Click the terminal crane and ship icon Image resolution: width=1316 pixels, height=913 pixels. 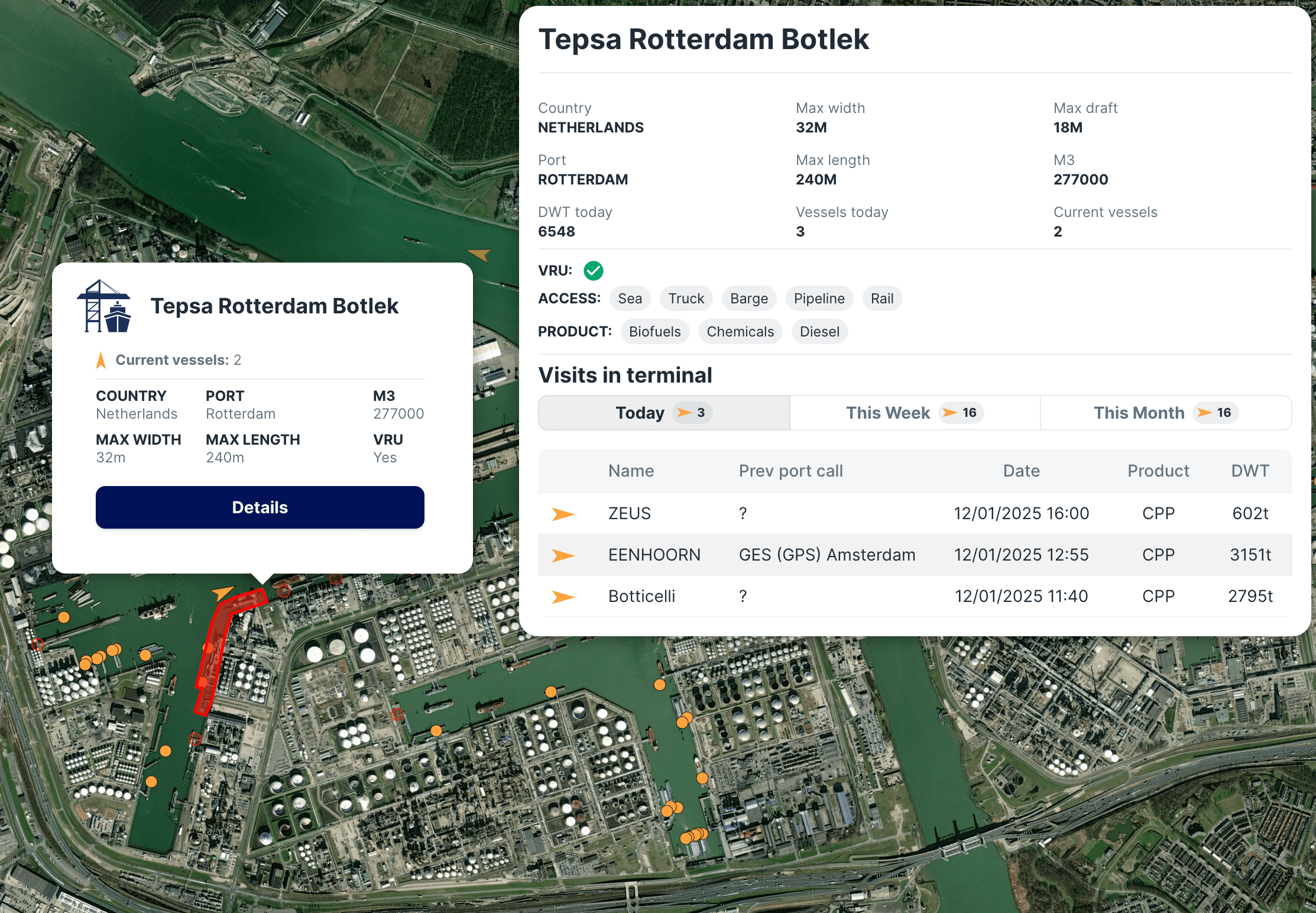[104, 306]
